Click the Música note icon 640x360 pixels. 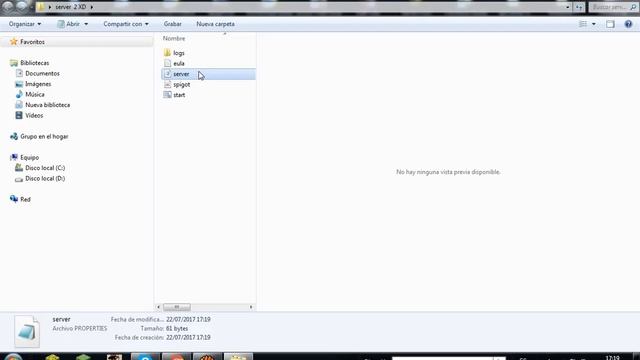click(19, 94)
